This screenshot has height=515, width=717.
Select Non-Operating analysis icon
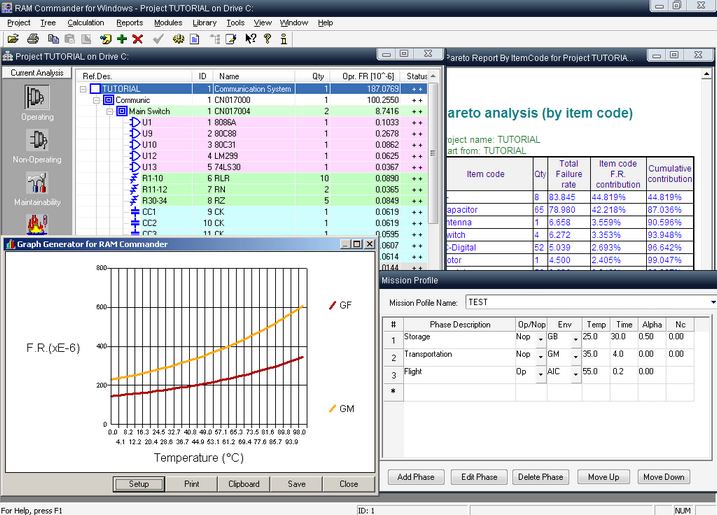37,140
